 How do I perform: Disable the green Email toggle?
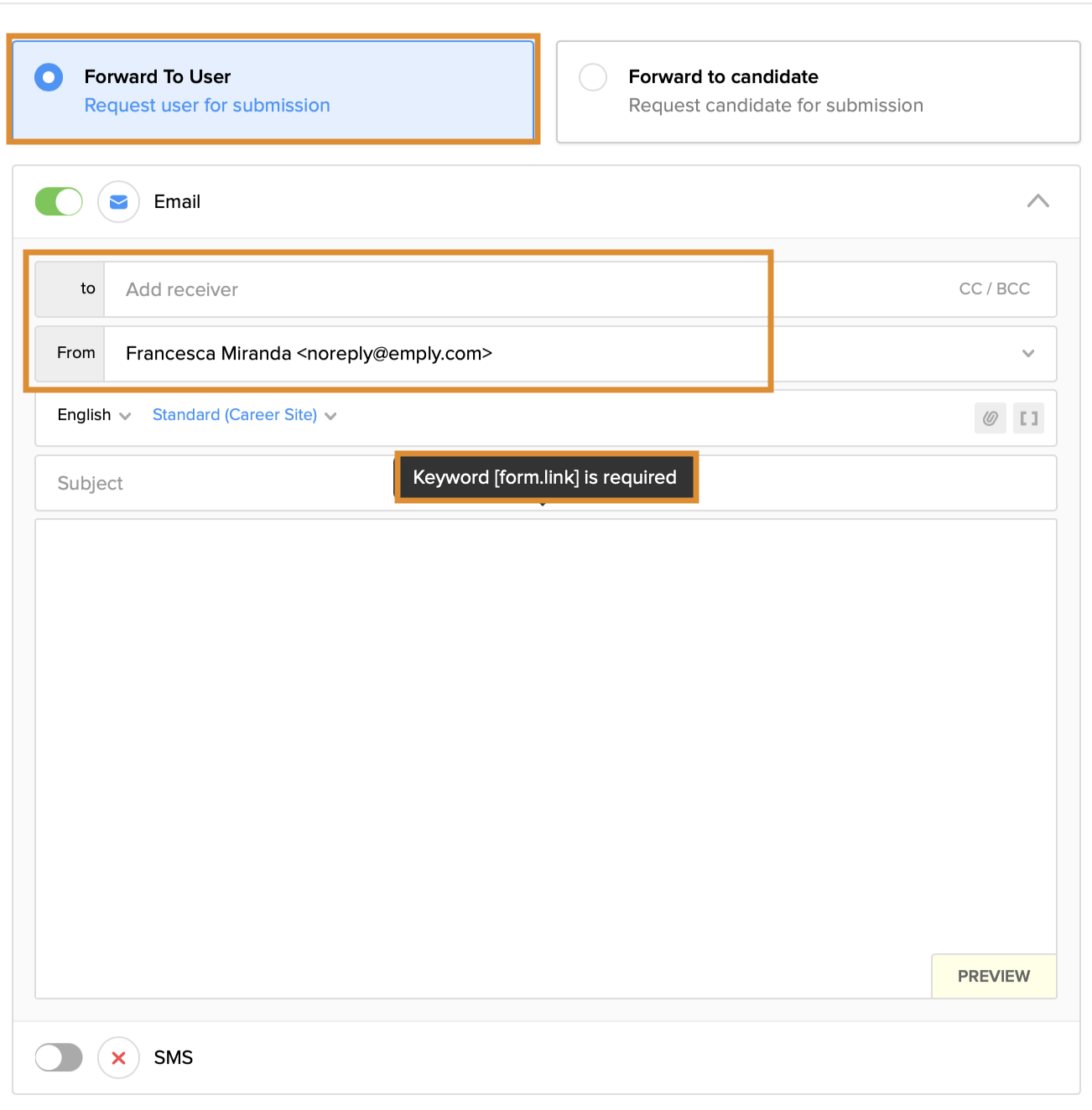pos(59,202)
